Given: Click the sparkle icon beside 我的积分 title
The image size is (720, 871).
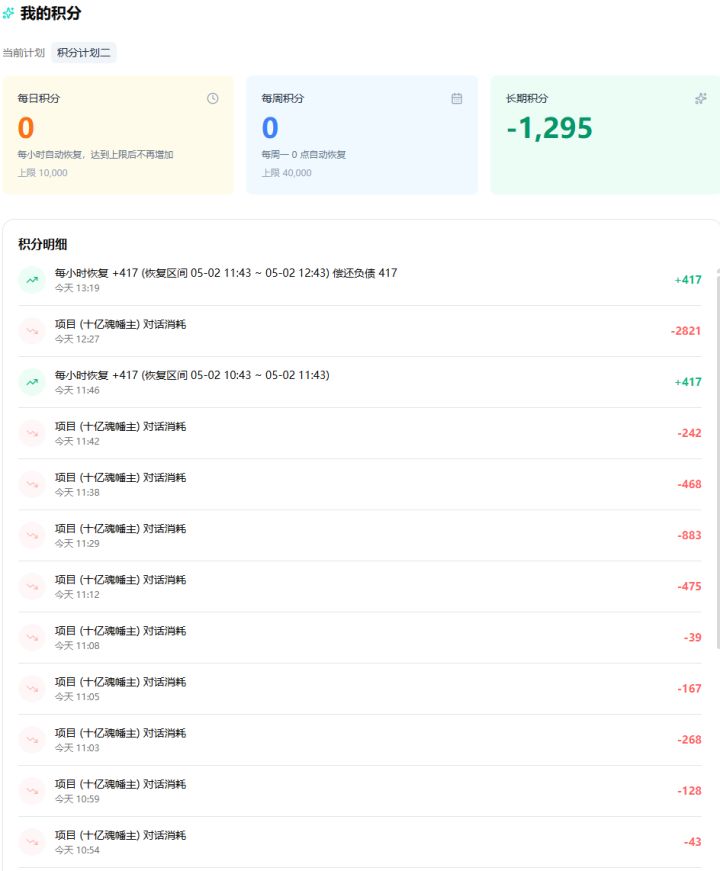Looking at the screenshot, I should click(x=8, y=13).
